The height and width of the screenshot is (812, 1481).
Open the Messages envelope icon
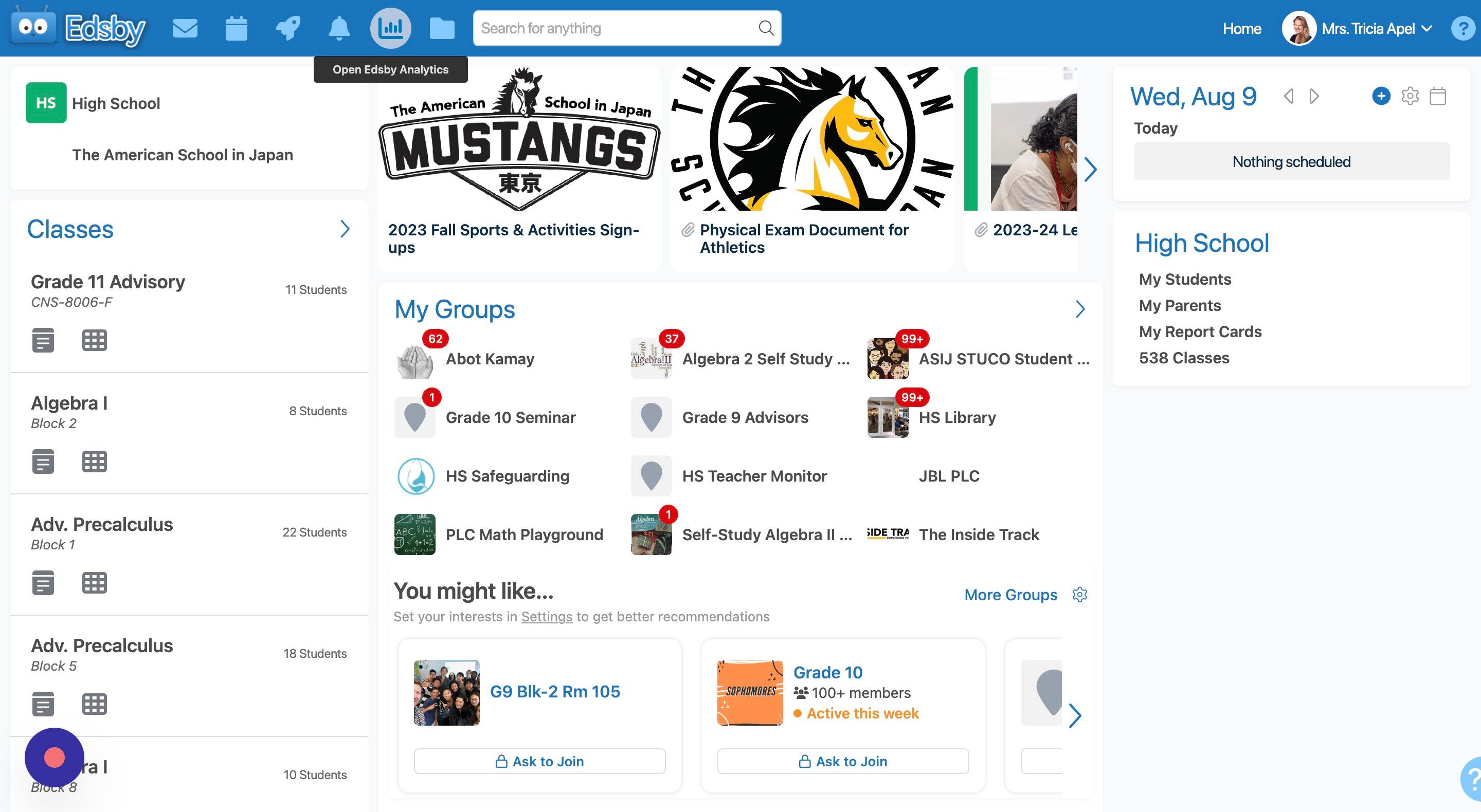coord(185,28)
